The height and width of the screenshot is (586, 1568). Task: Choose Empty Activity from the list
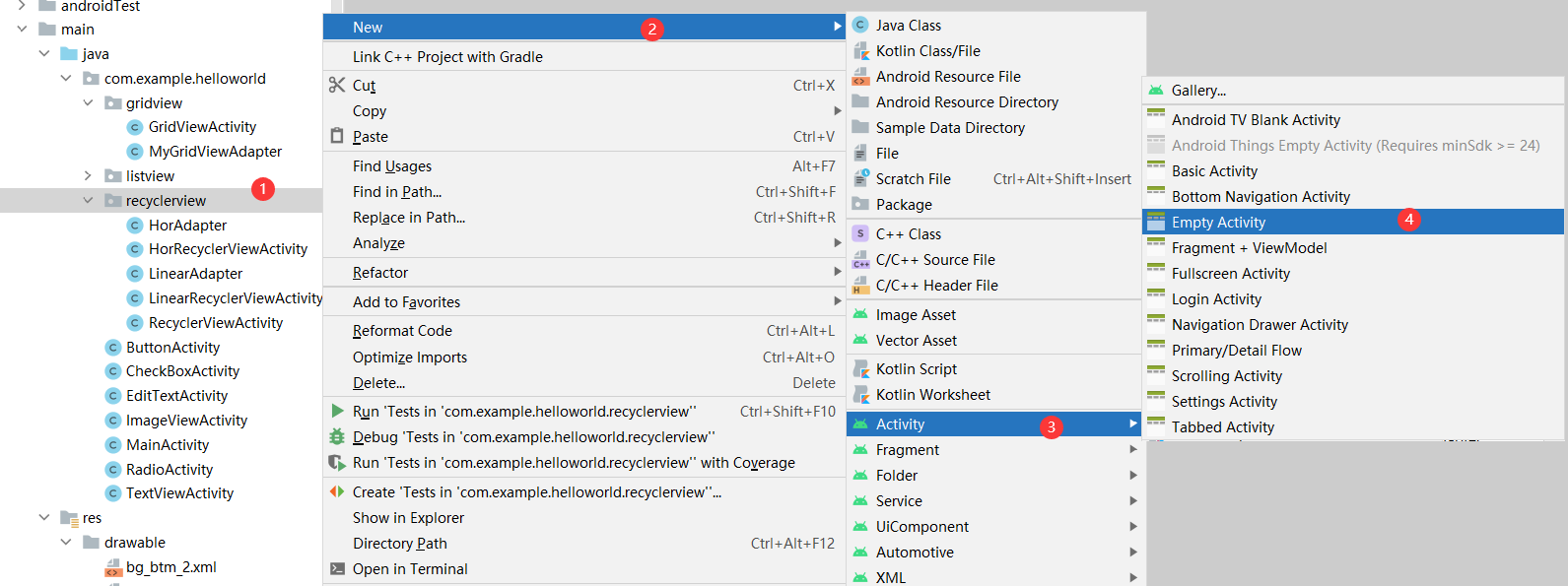click(x=1218, y=223)
